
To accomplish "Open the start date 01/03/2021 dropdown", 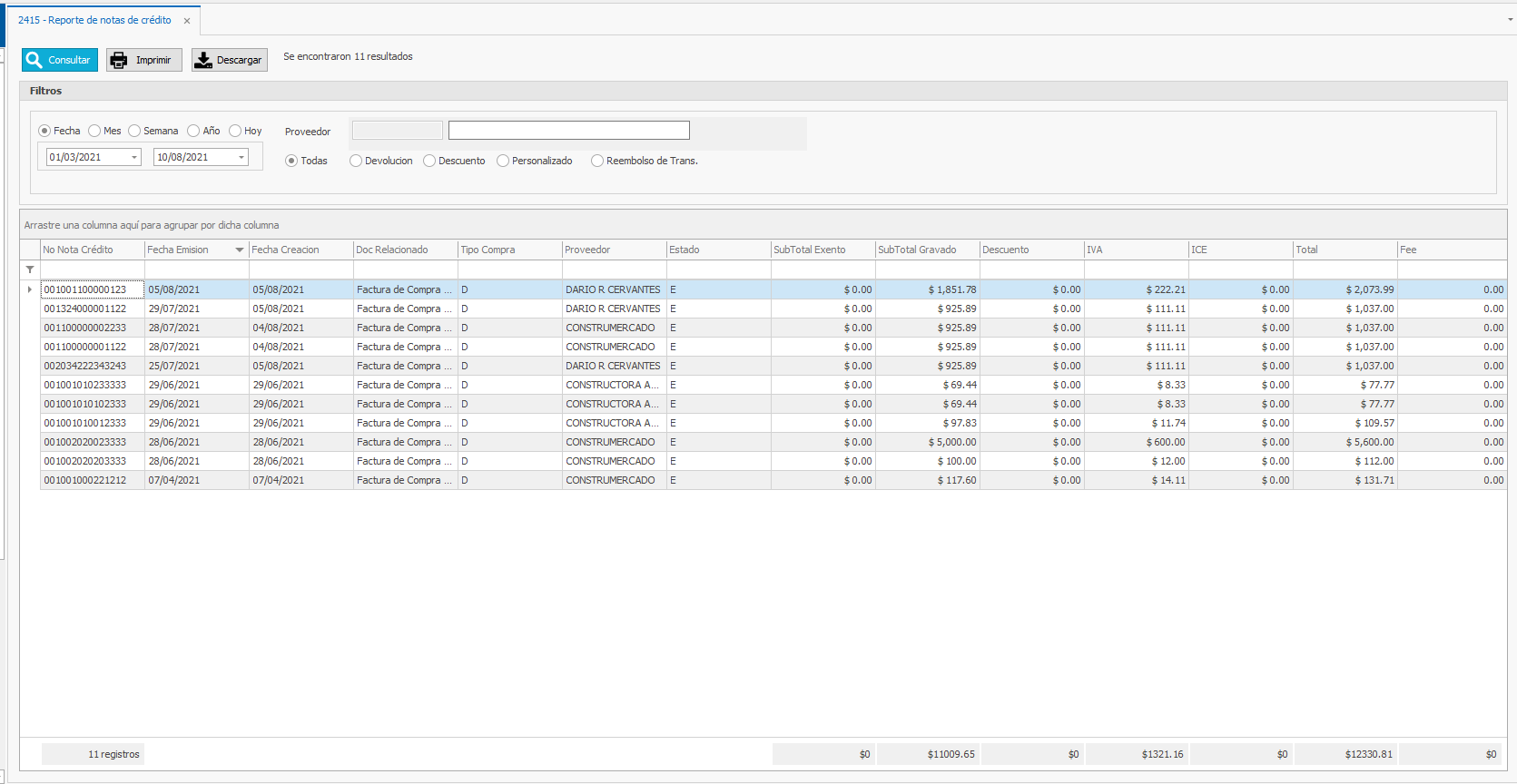I will click(134, 157).
